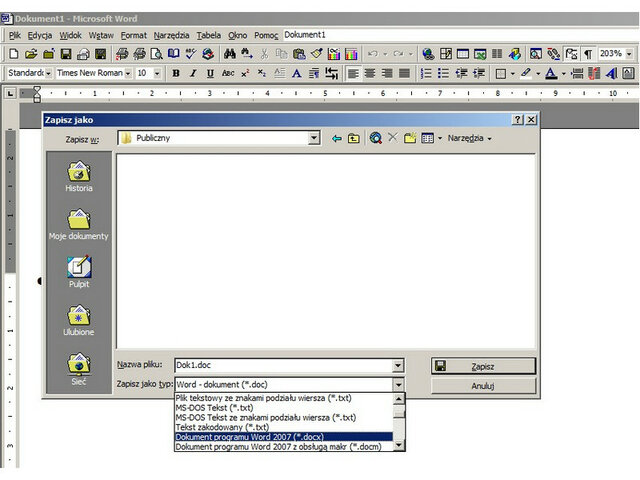Click the Numbered list icon

[x=426, y=73]
